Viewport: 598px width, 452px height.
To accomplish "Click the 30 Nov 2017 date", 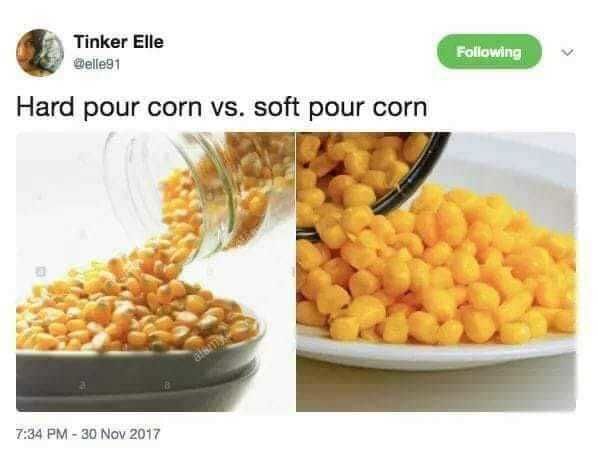I will (x=121, y=434).
